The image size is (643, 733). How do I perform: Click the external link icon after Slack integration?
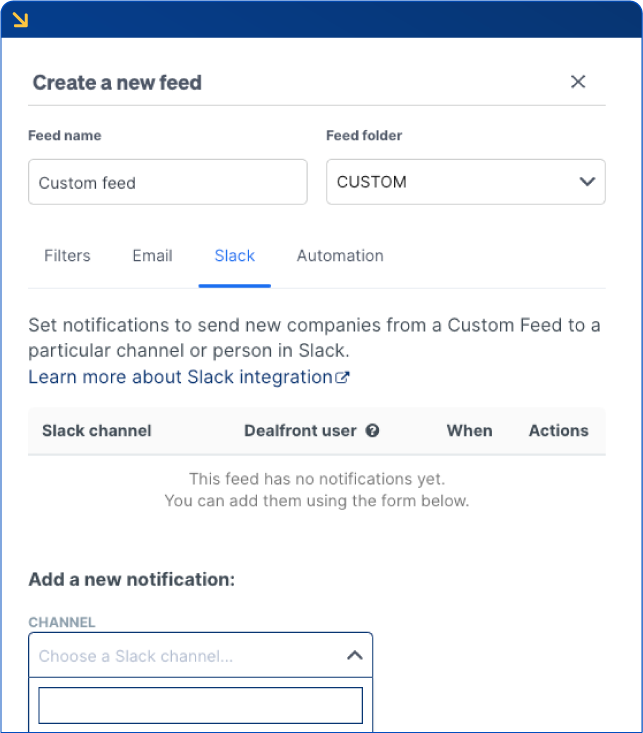pos(343,377)
